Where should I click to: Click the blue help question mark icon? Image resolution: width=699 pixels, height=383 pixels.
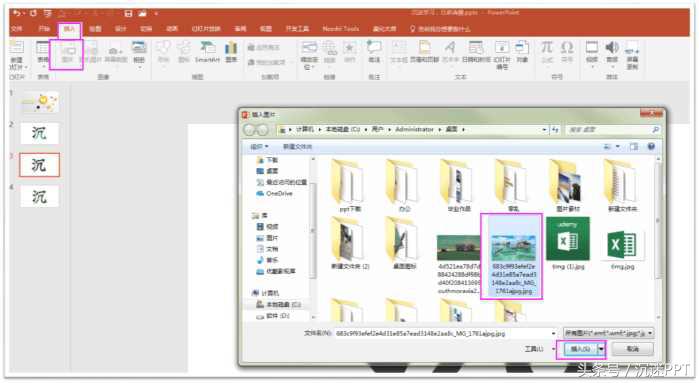point(651,146)
